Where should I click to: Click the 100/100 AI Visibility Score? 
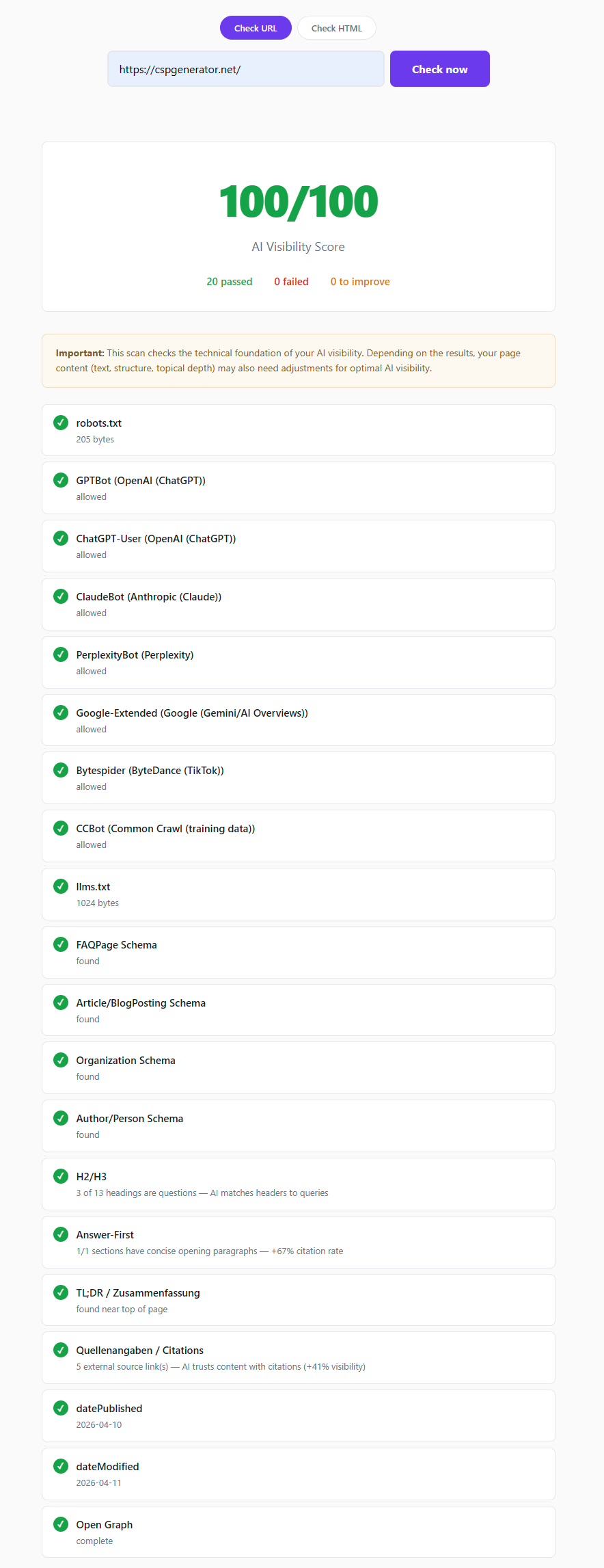coord(298,201)
